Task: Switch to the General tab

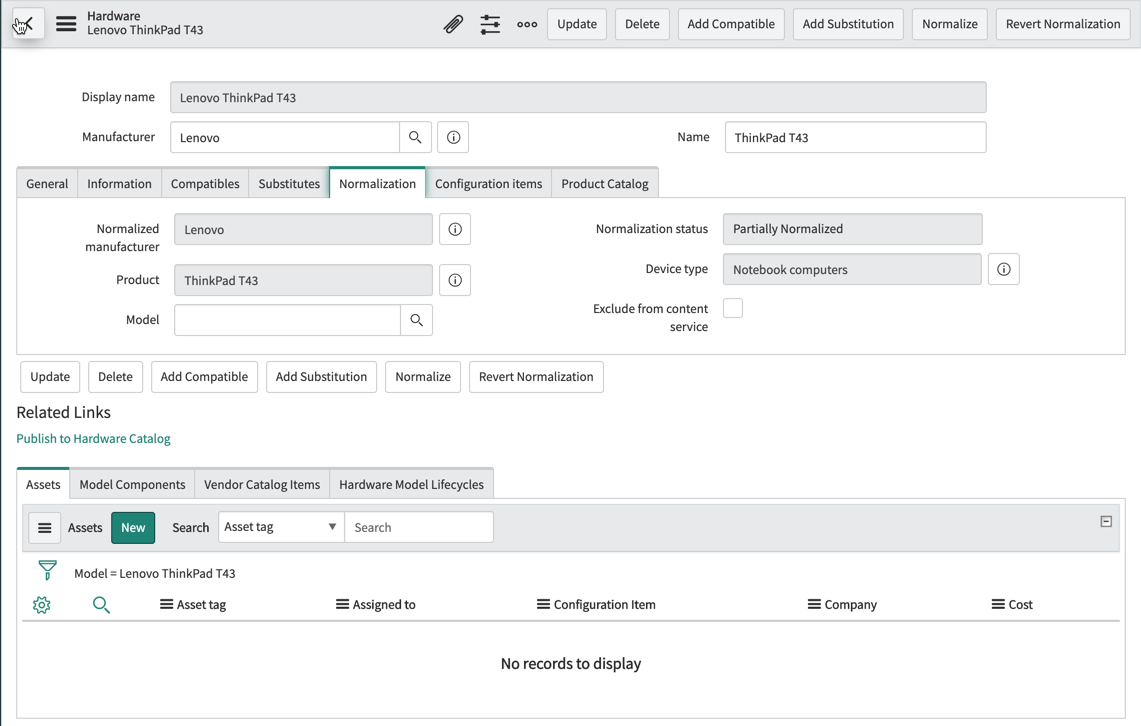Action: coord(47,183)
